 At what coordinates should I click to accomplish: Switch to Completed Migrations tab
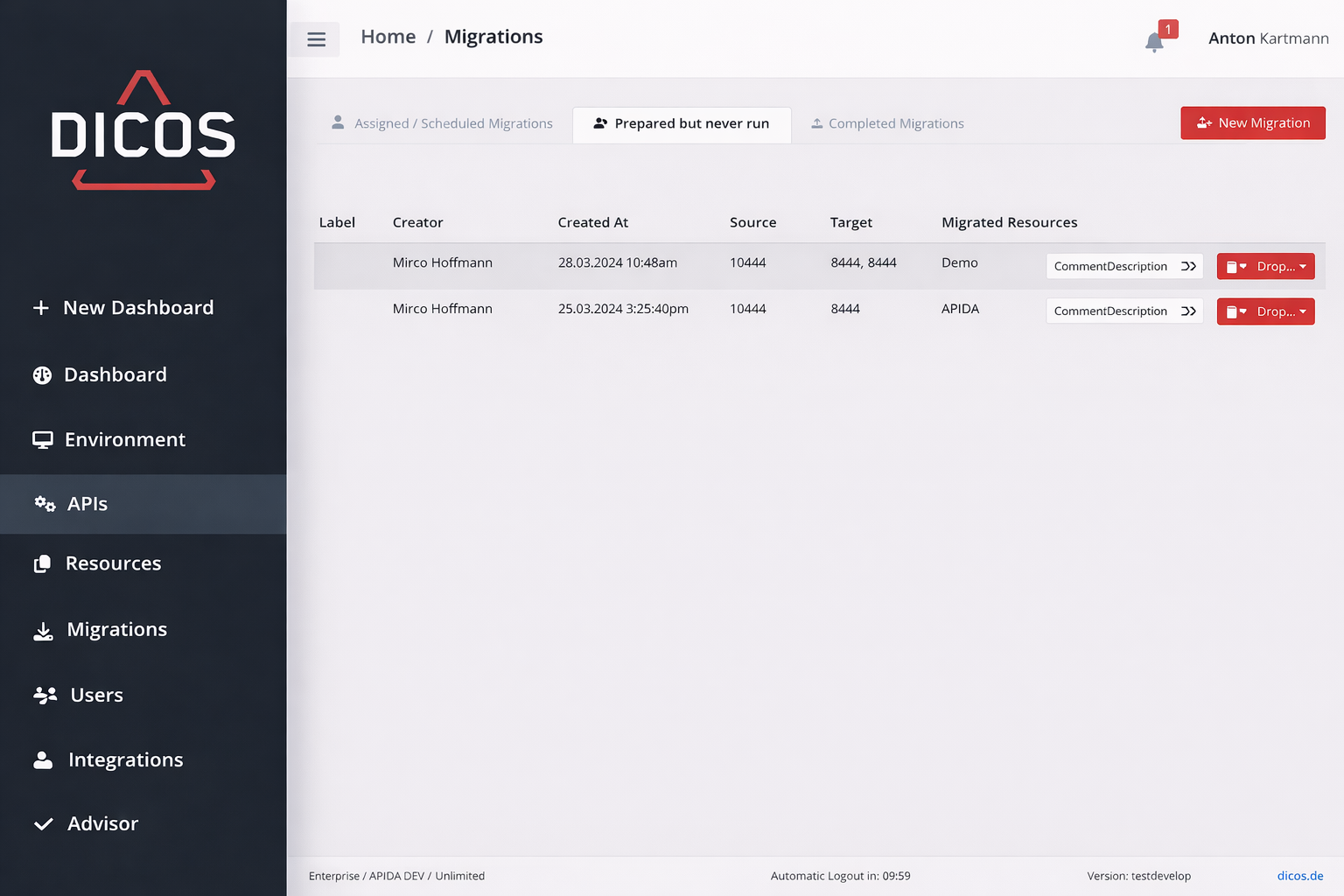887,124
